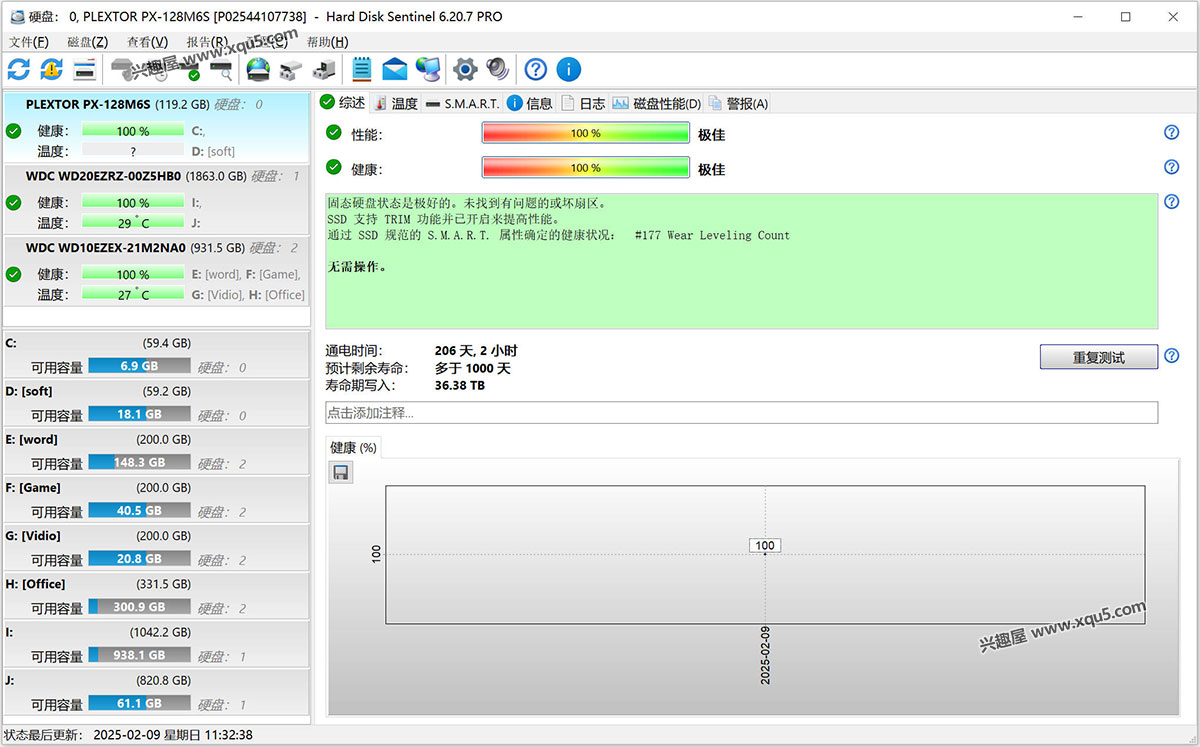Click the refresh icon with warning sign
This screenshot has width=1200, height=747.
51,69
